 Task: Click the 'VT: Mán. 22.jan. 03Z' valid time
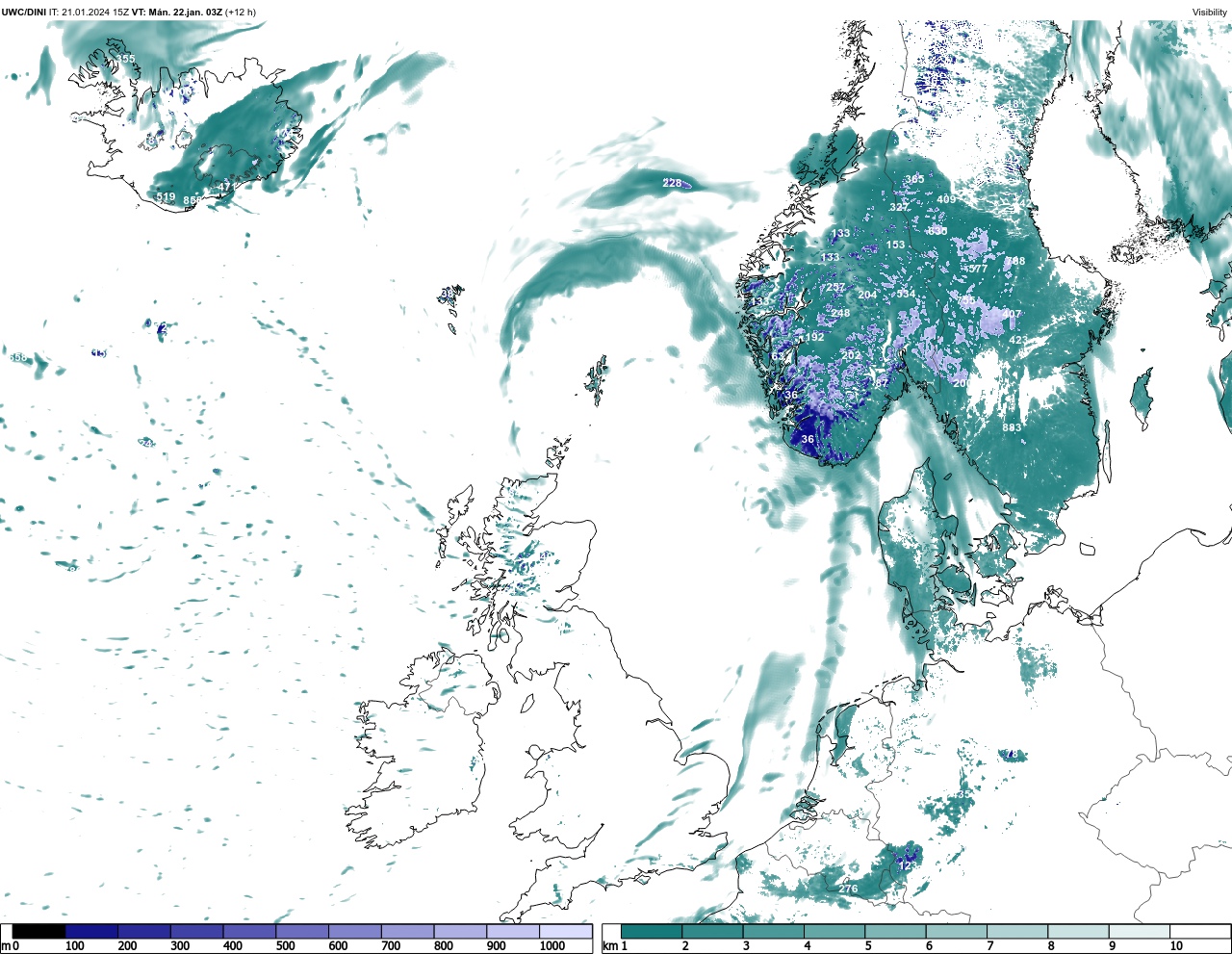[176, 13]
